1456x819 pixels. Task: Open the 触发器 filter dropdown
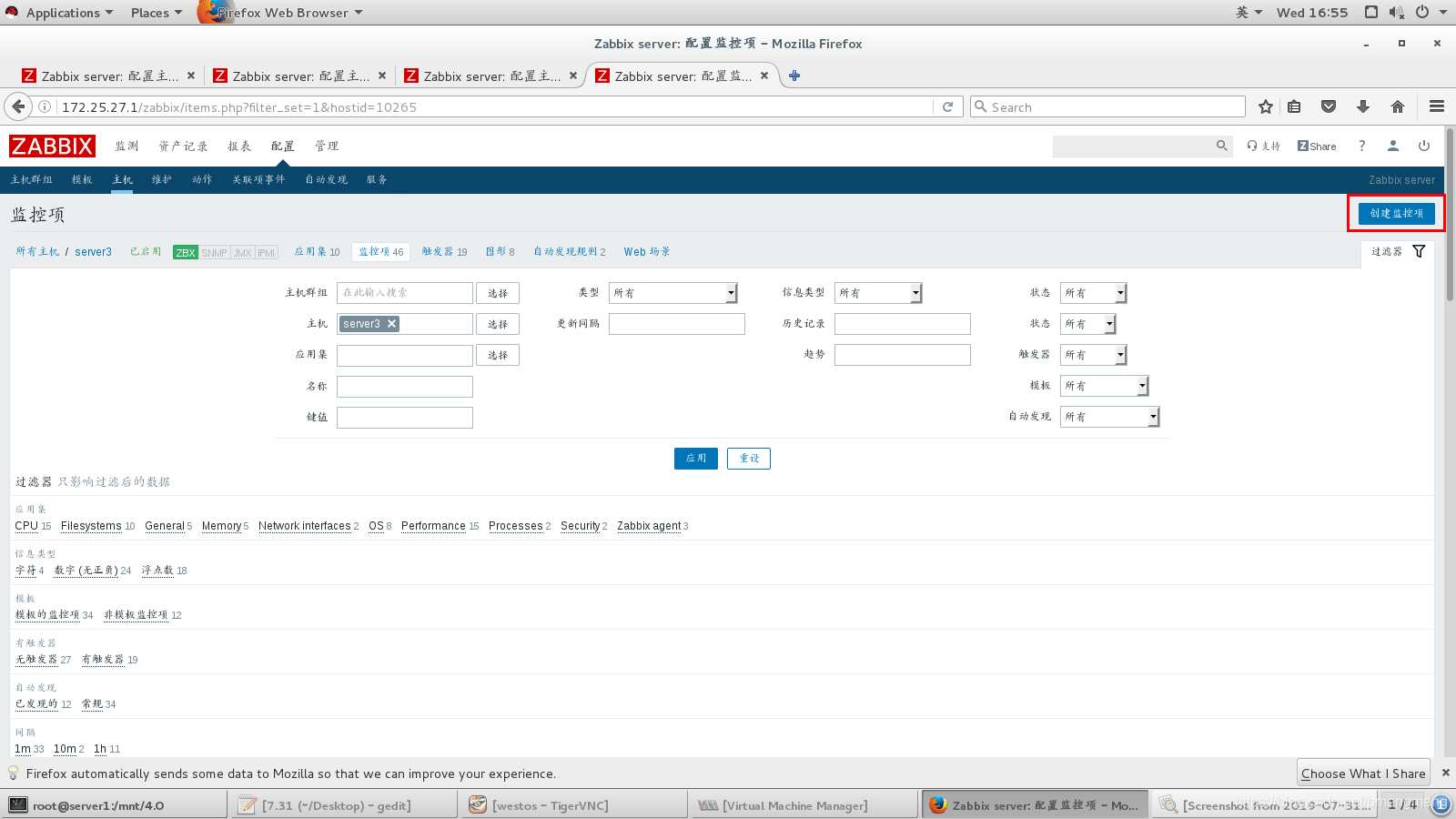click(x=1093, y=355)
